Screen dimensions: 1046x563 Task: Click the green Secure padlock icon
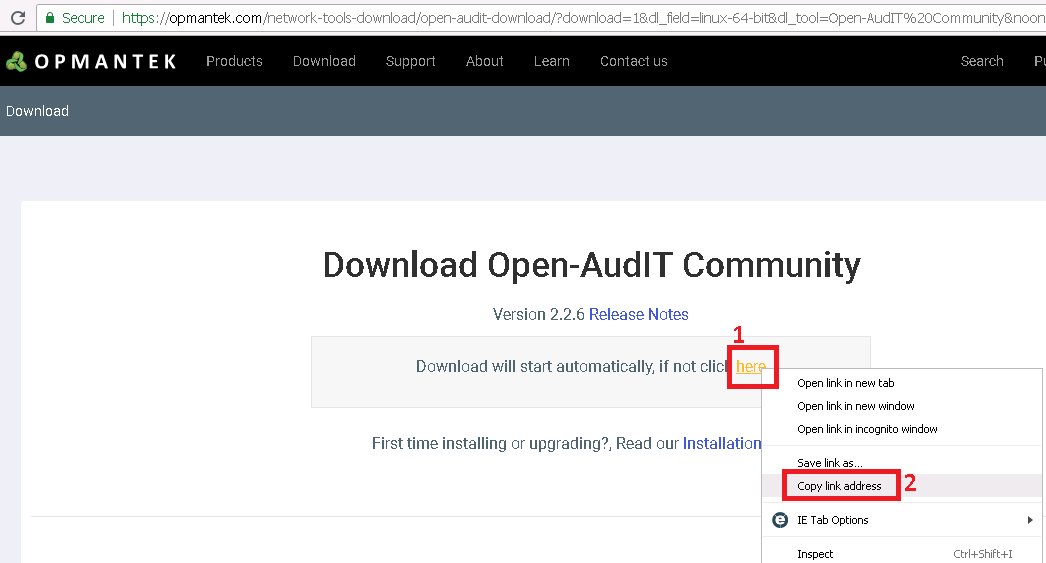pos(50,18)
